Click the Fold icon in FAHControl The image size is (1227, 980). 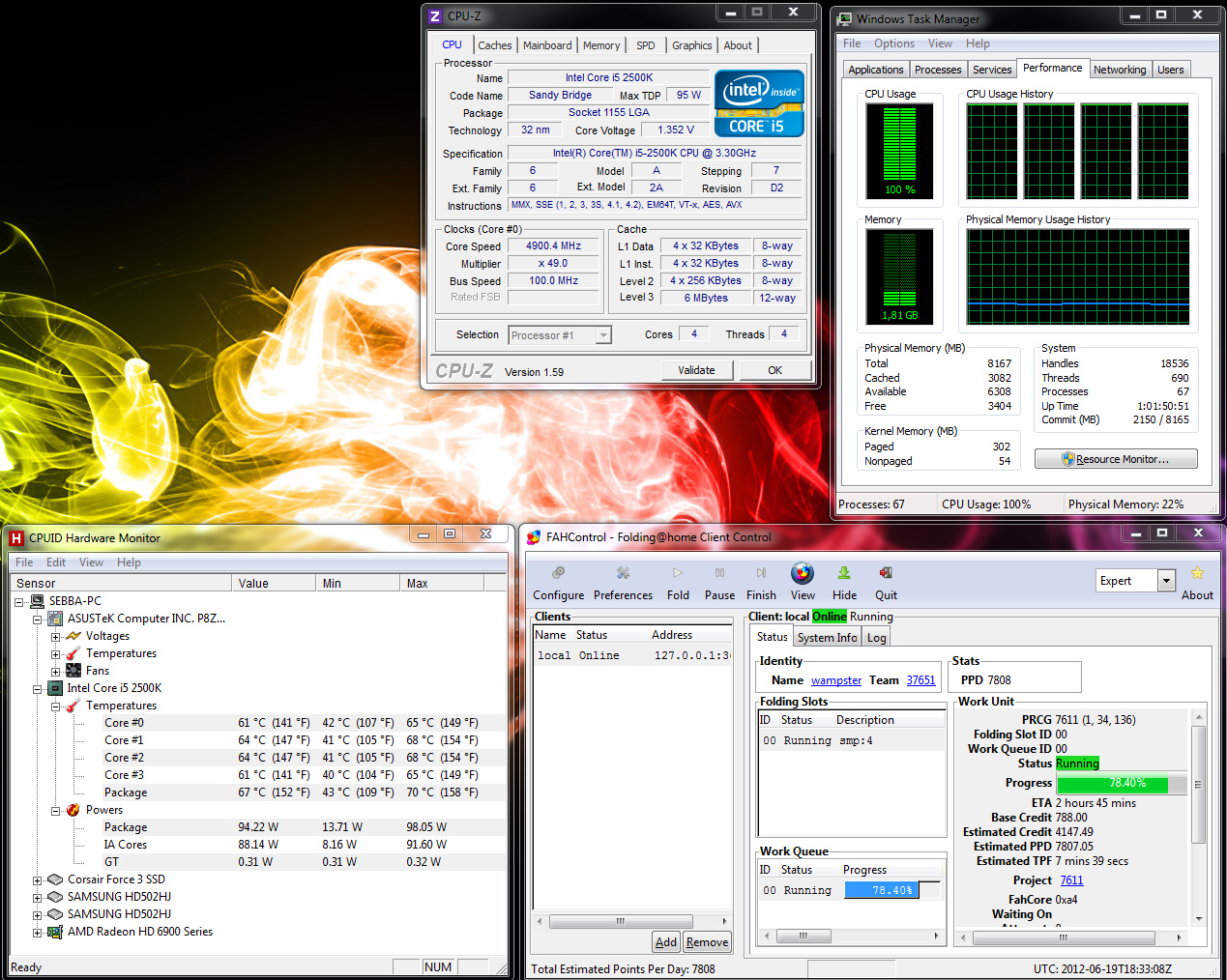click(x=678, y=573)
